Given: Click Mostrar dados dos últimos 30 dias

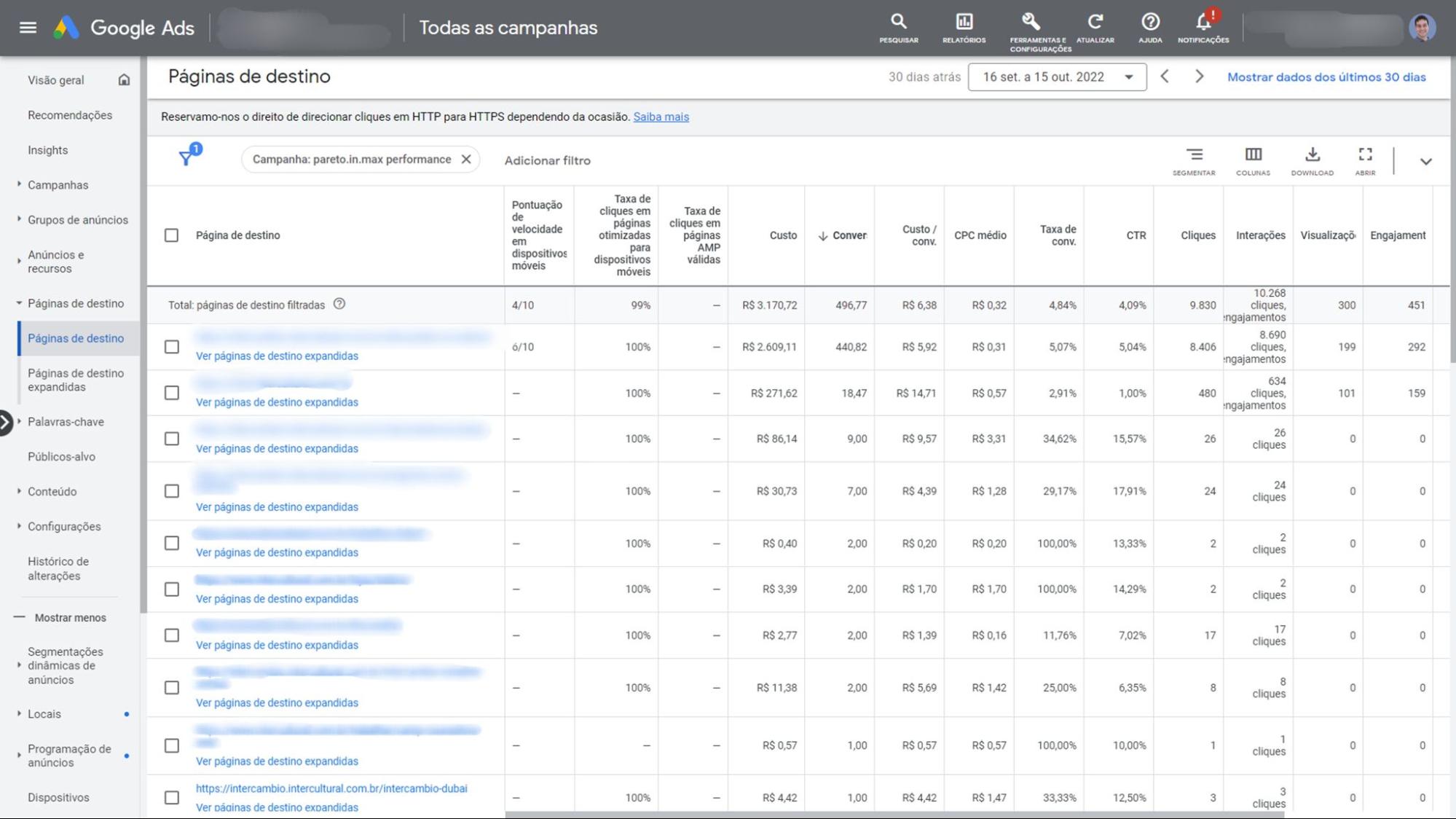Looking at the screenshot, I should coord(1326,77).
